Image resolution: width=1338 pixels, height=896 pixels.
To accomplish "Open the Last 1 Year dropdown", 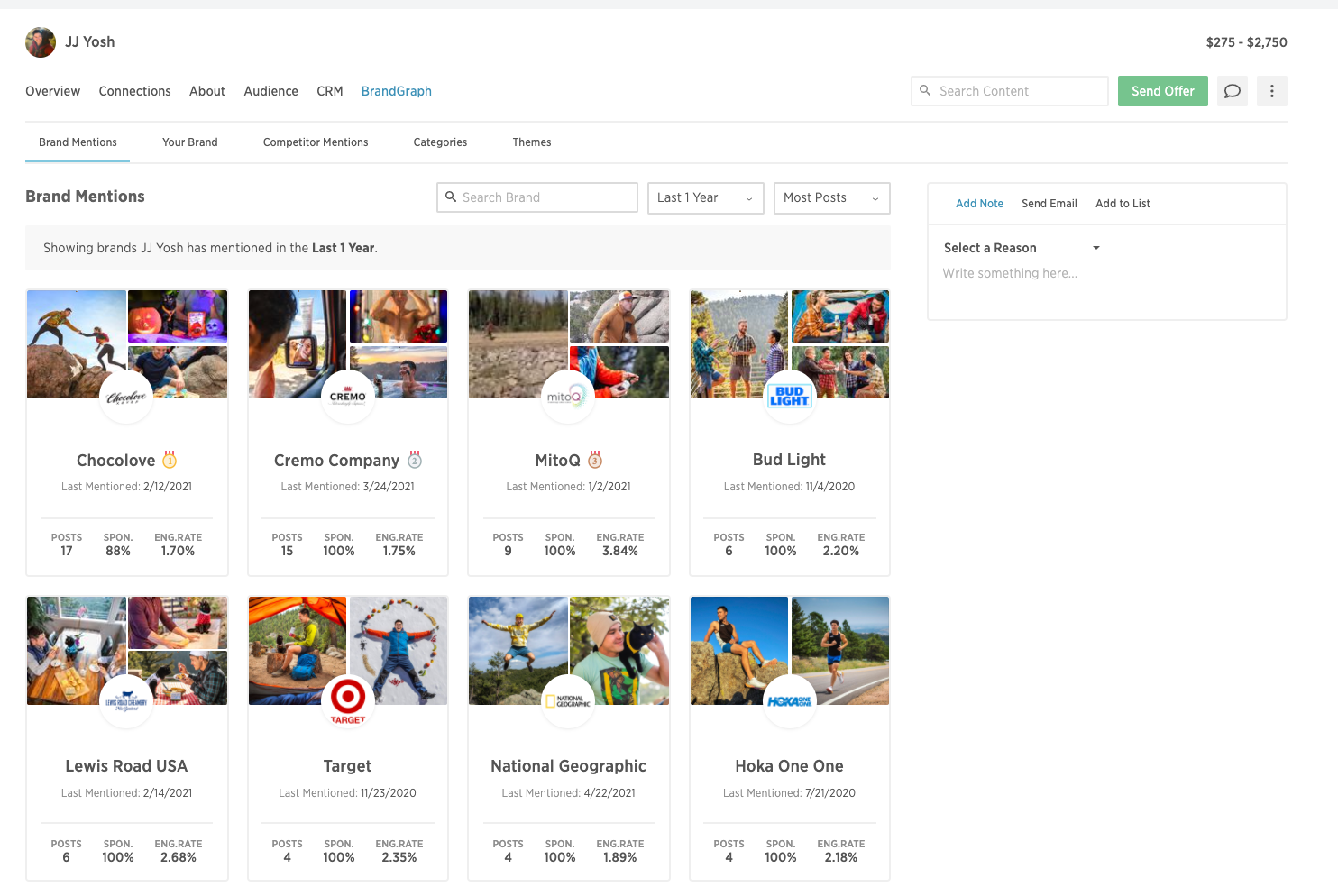I will click(x=706, y=197).
